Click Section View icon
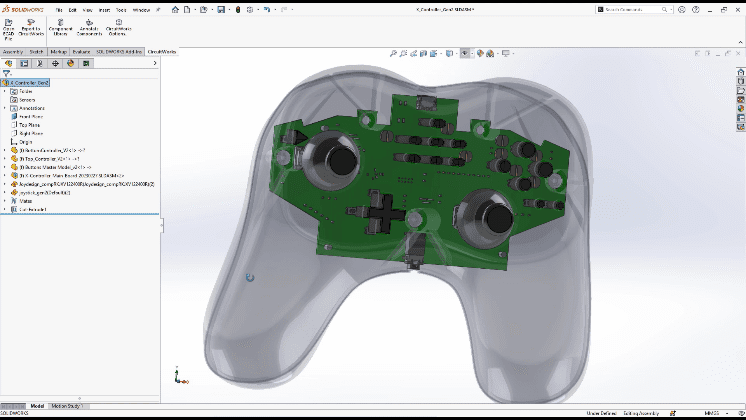 pyautogui.click(x=423, y=54)
